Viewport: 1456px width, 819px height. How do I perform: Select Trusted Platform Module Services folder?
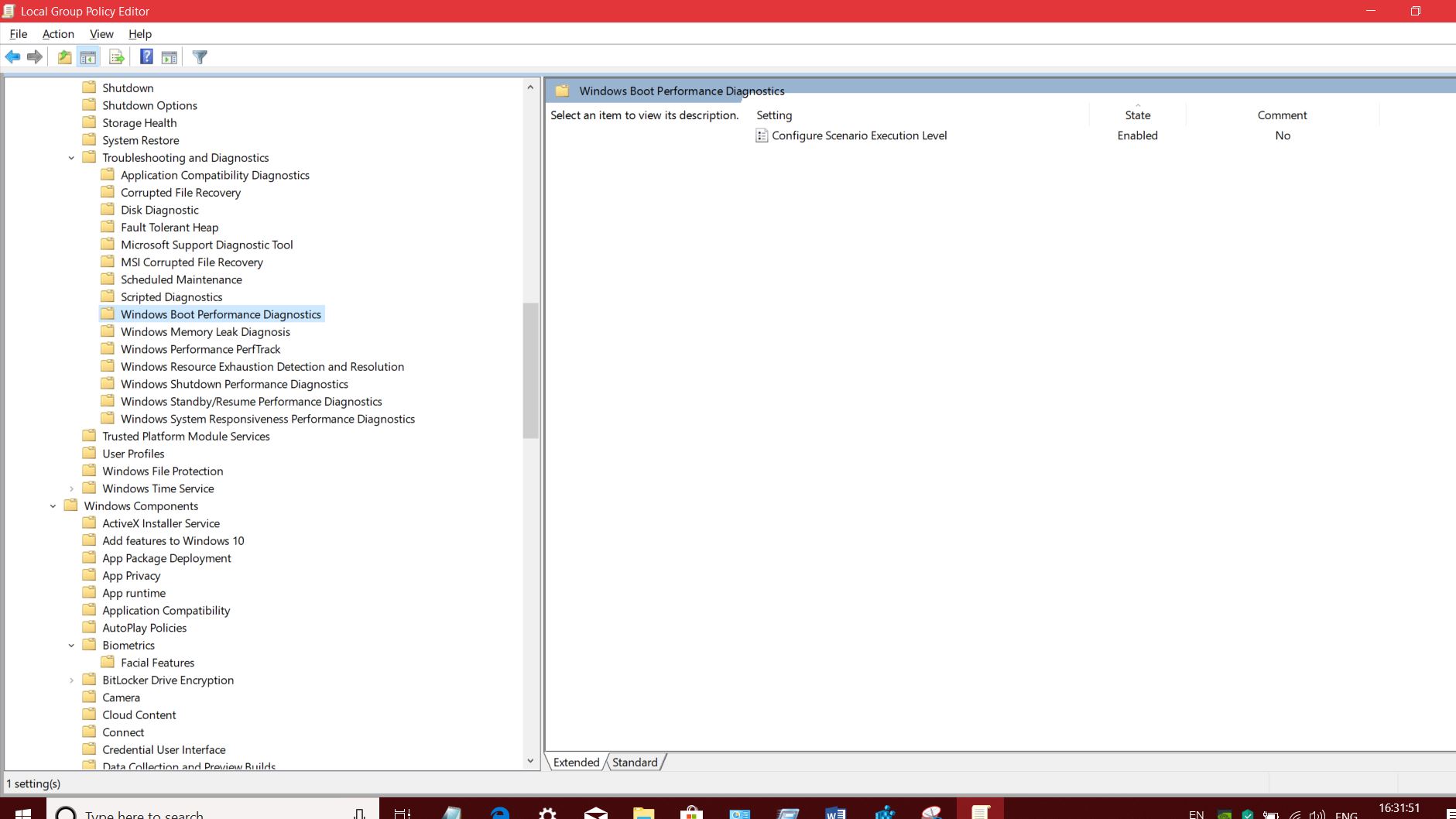click(x=186, y=437)
